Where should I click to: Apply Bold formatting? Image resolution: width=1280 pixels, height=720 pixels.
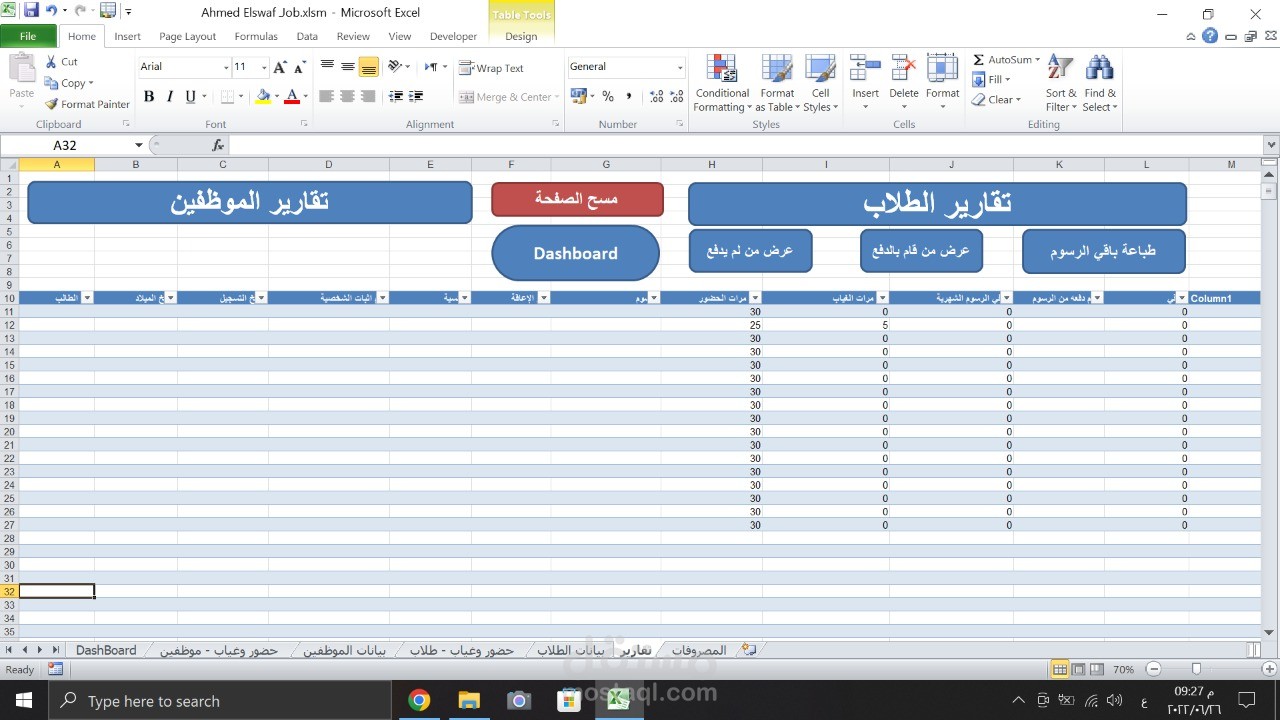pos(149,97)
